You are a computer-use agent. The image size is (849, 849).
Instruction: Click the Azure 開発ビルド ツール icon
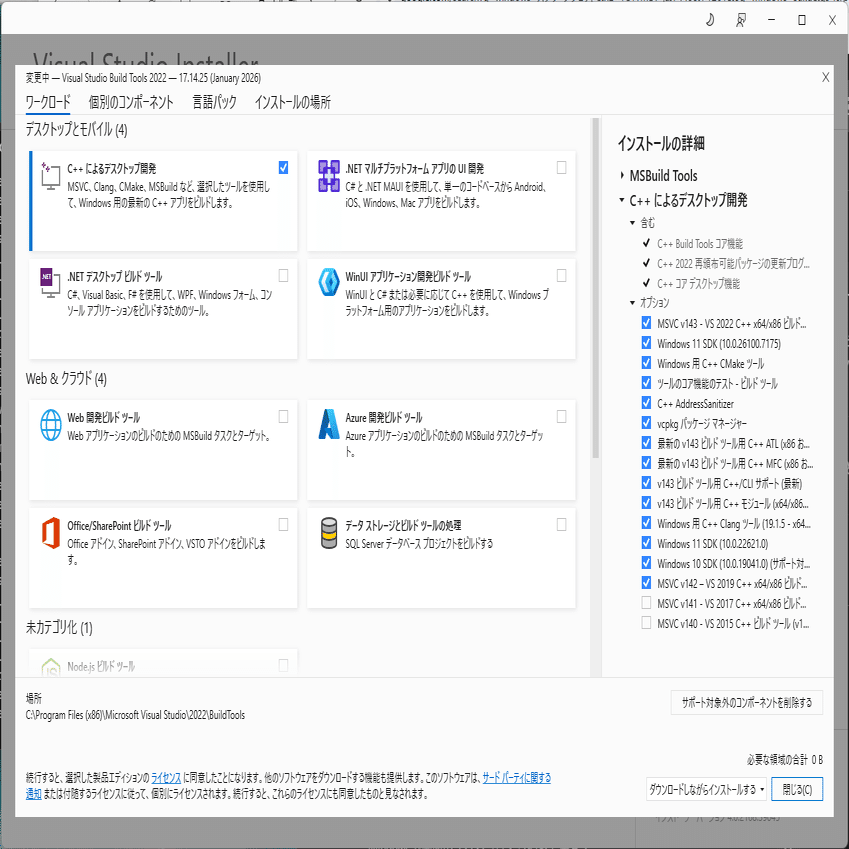point(329,424)
